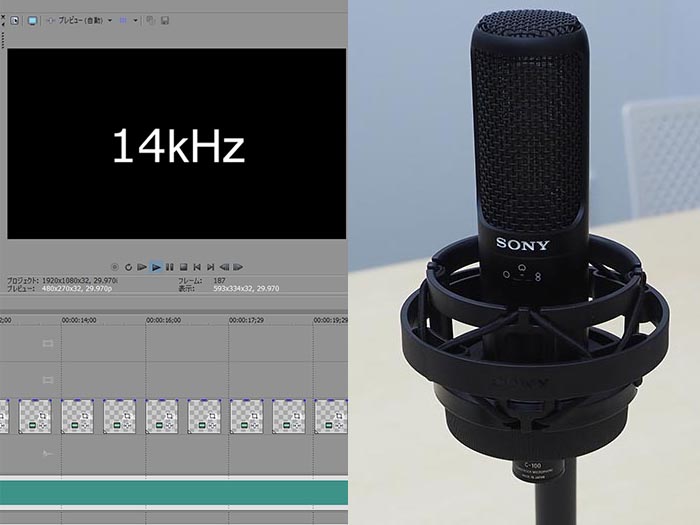Click the 00:00:17;29 ruler timecode
Screen dimensions: 700x525
246,320
